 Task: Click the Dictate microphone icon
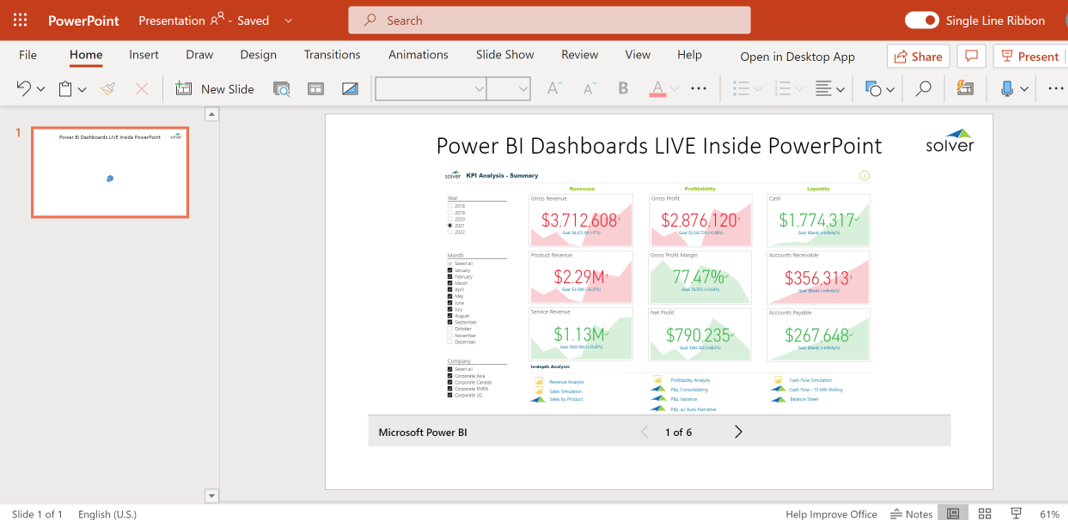coord(1007,89)
